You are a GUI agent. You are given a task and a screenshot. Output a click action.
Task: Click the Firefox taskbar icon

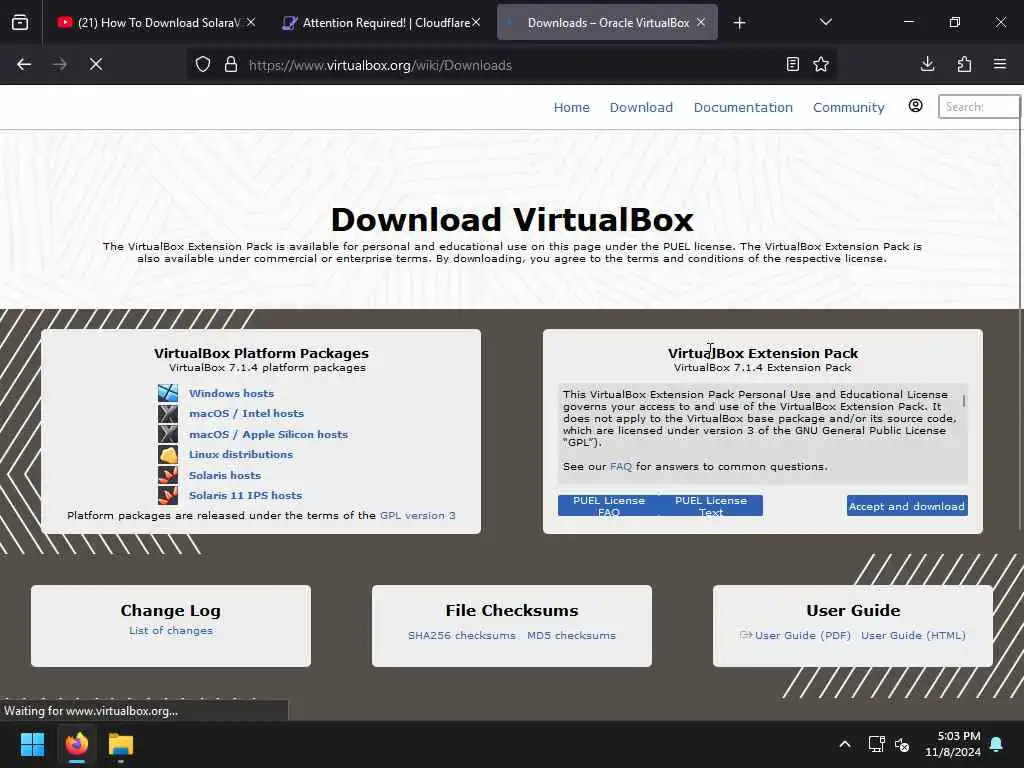click(x=76, y=744)
